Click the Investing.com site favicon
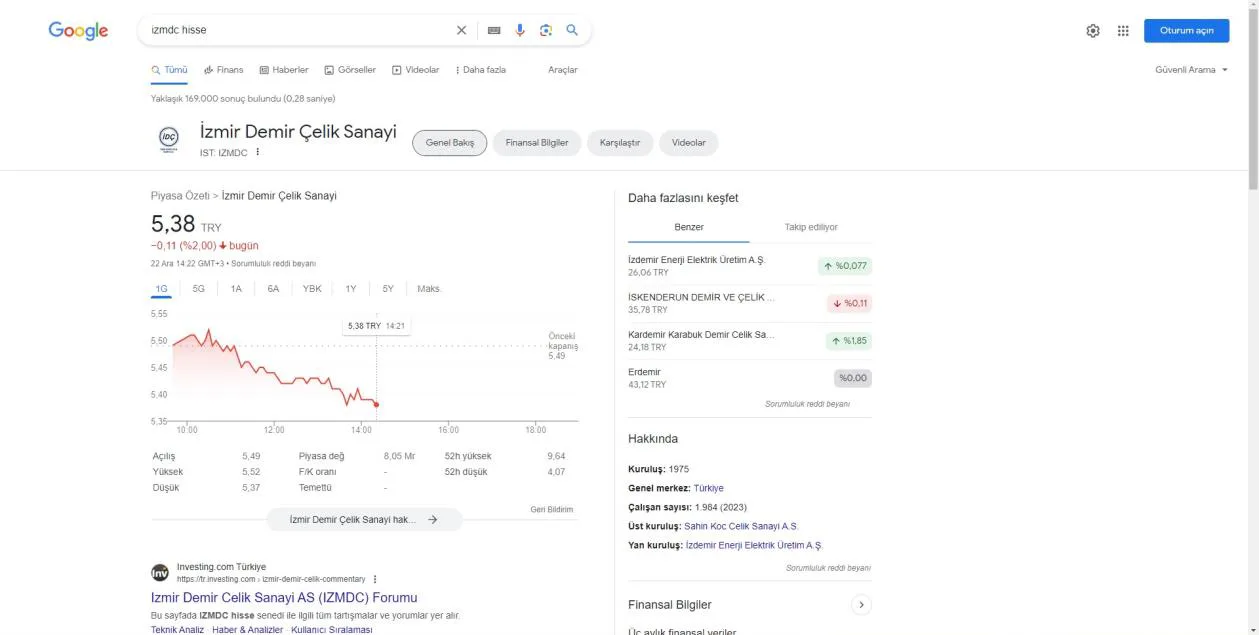 pos(160,573)
